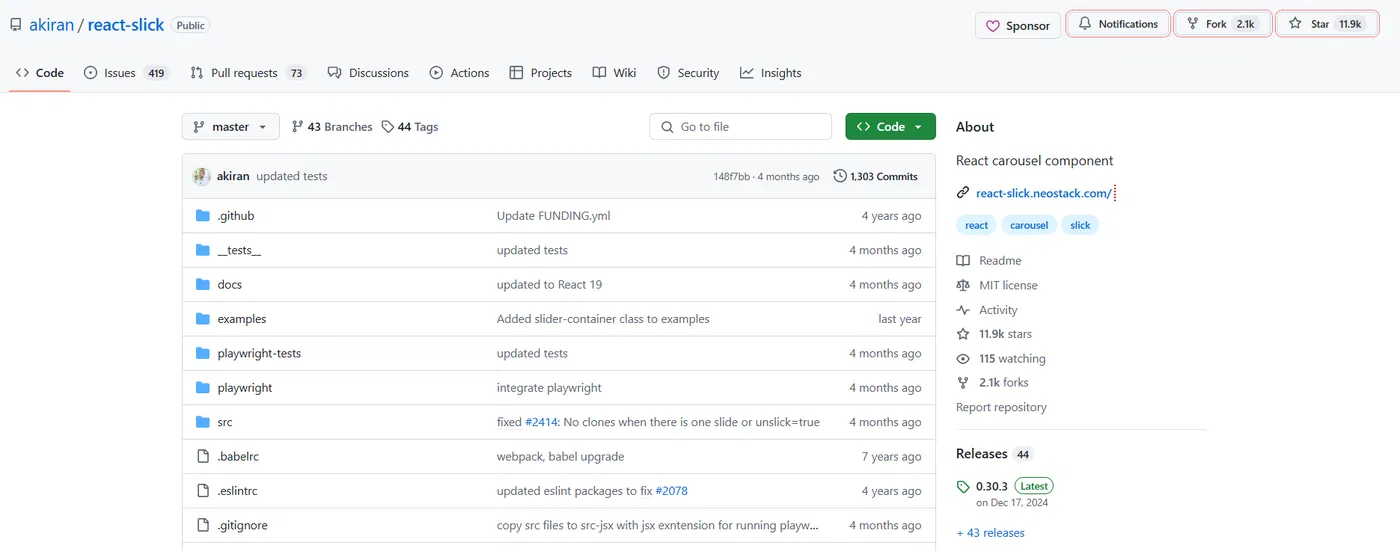Viewport: 1400px width, 551px height.
Task: Open the docs folder
Action: click(230, 285)
